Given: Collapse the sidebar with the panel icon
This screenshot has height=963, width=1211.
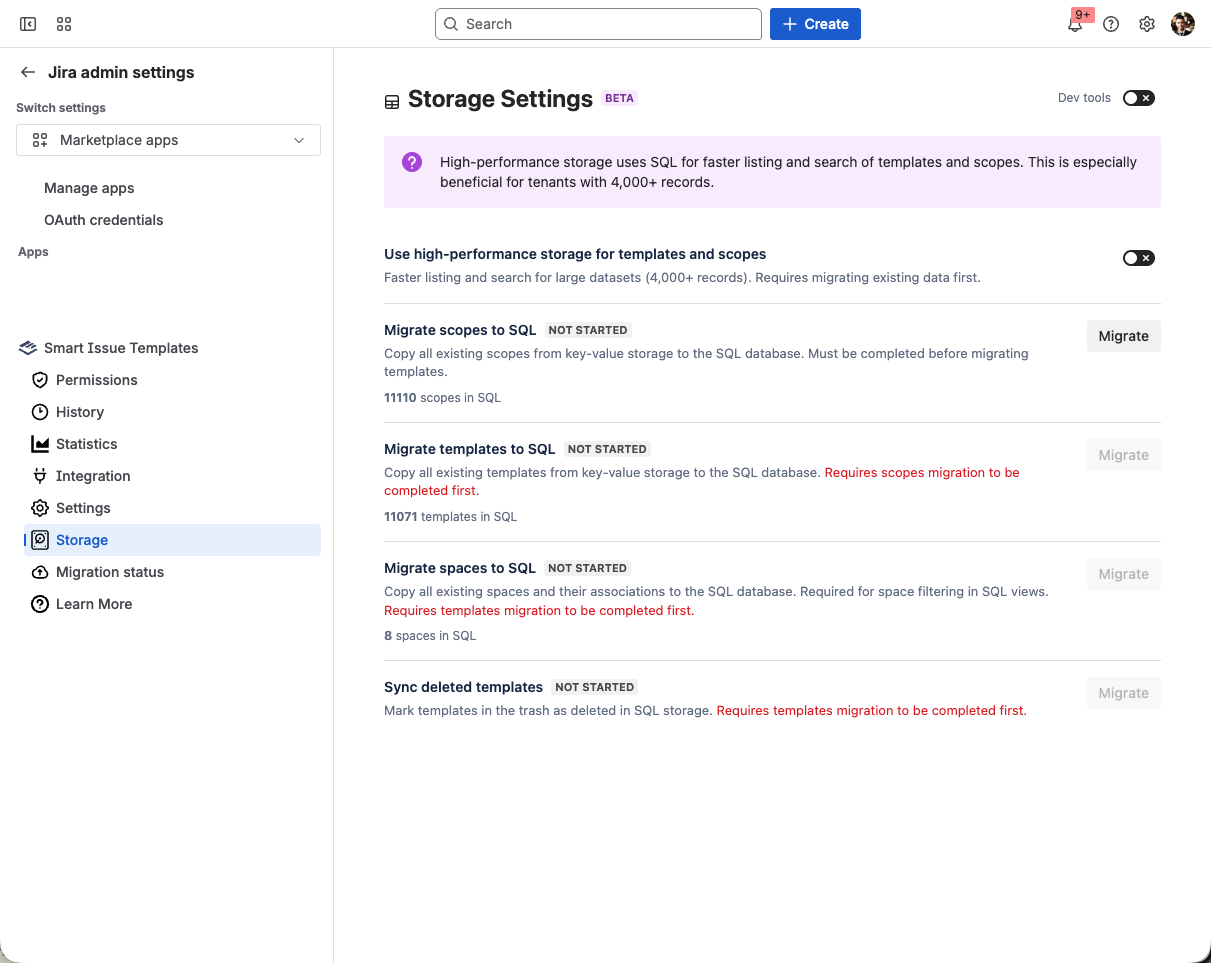Looking at the screenshot, I should coord(28,24).
